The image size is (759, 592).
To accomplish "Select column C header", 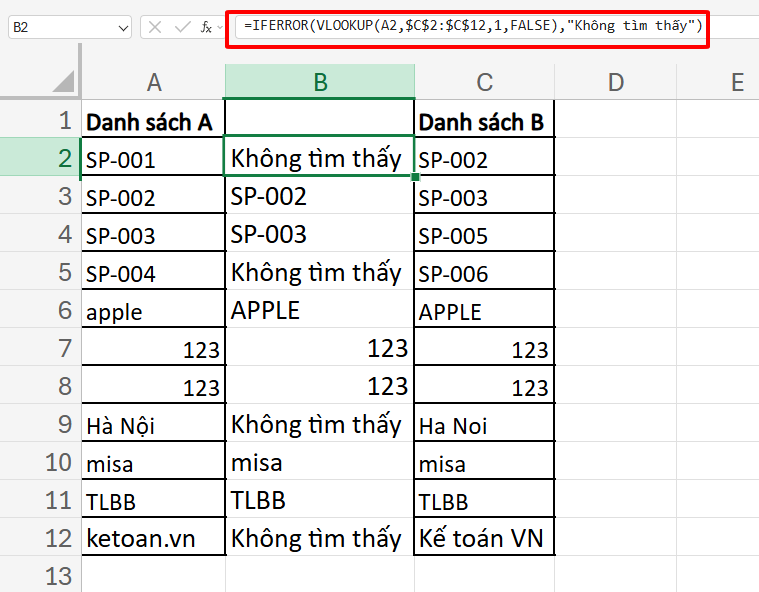I will 485,81.
